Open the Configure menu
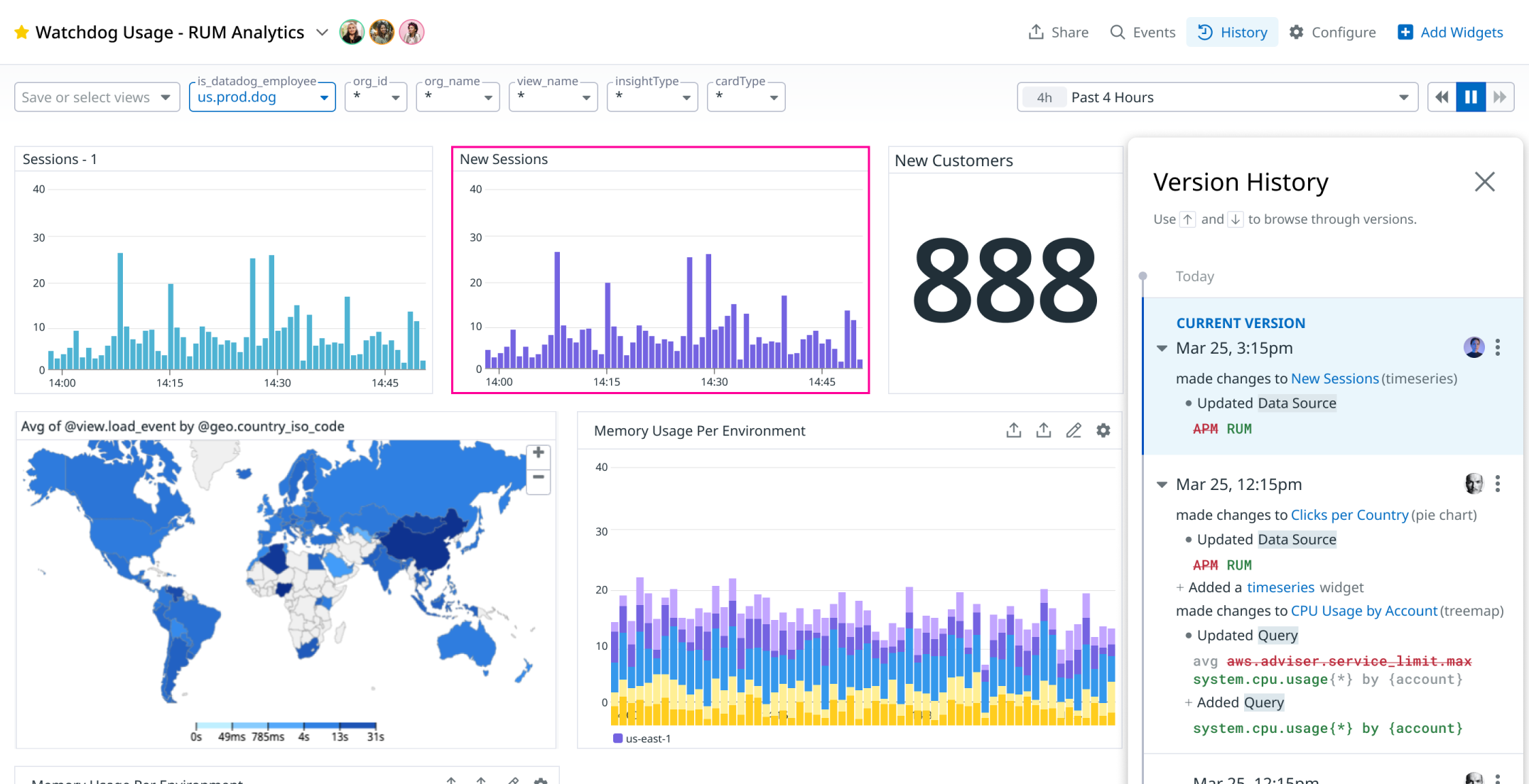The image size is (1529, 784). click(1332, 33)
